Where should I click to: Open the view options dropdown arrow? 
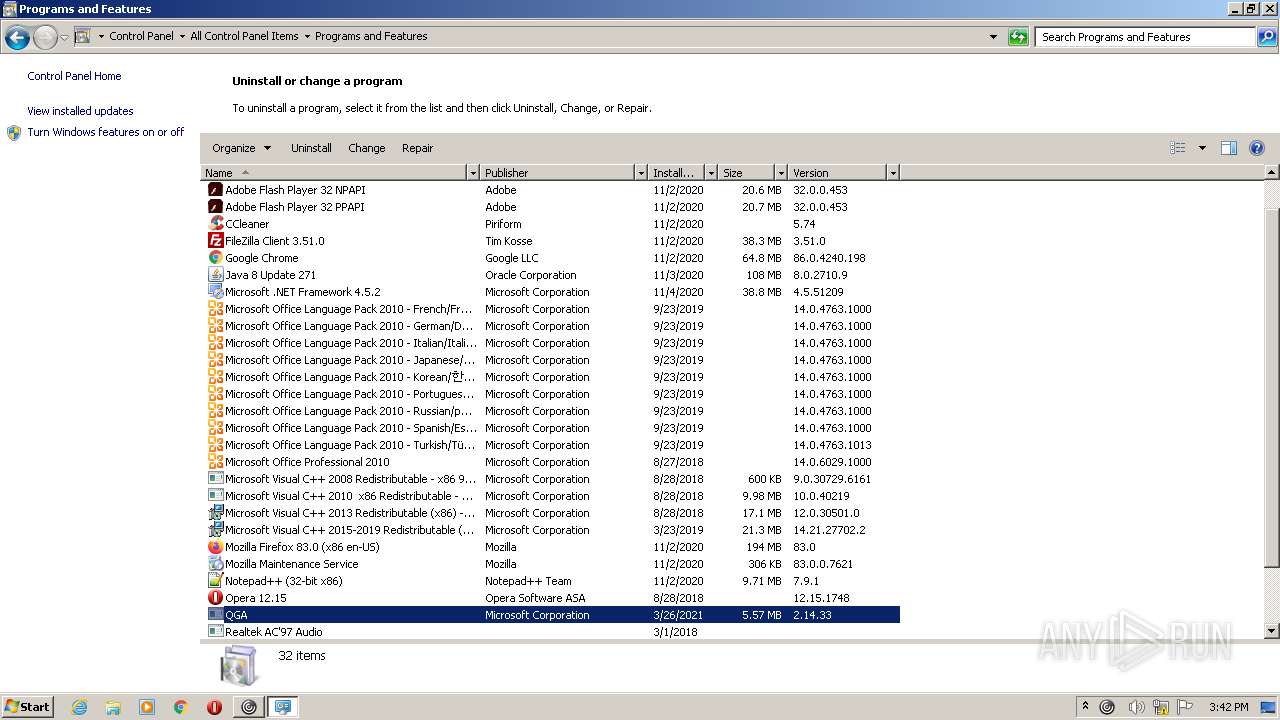(1202, 148)
